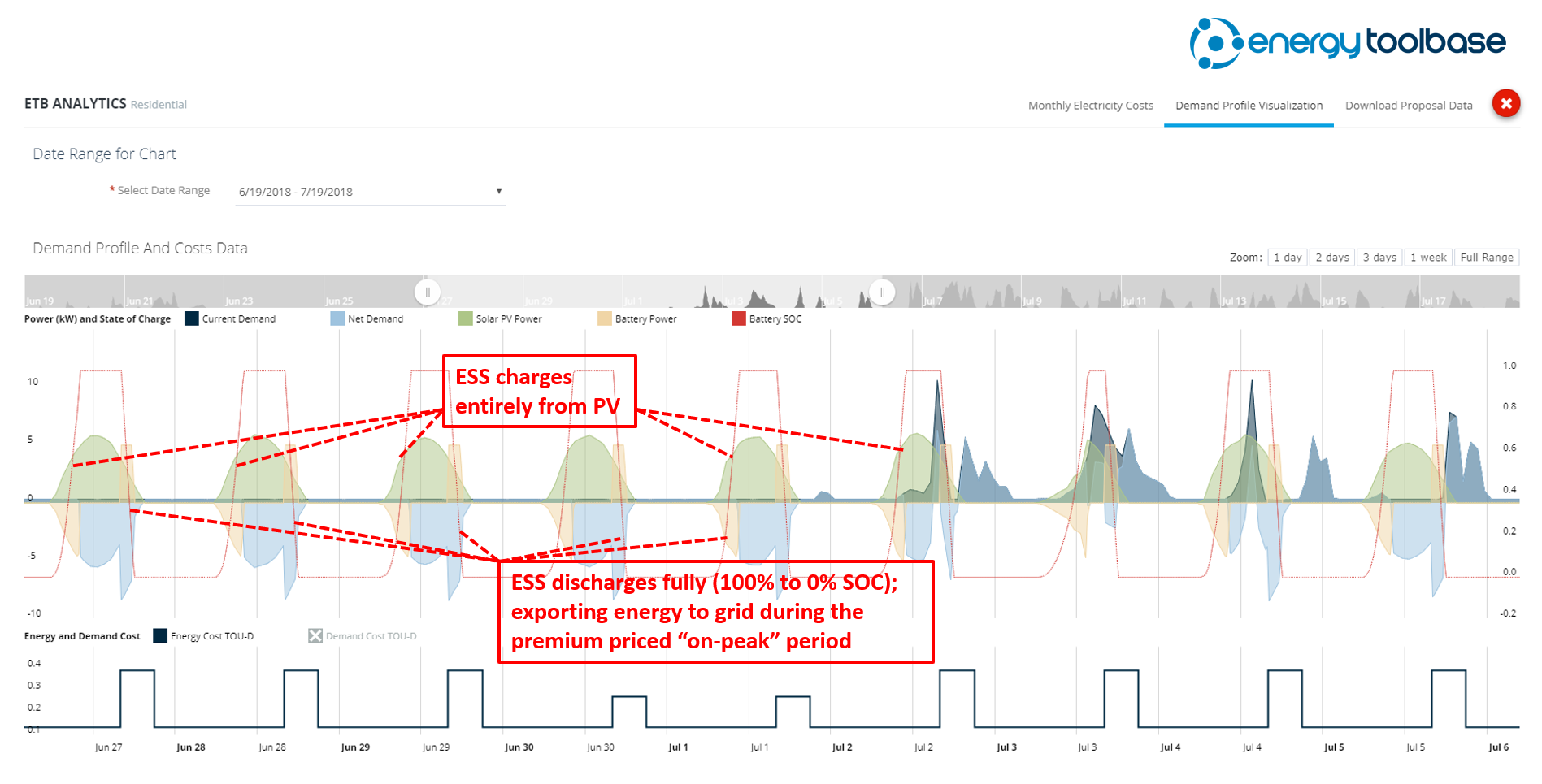Click the red close X button

[1505, 103]
